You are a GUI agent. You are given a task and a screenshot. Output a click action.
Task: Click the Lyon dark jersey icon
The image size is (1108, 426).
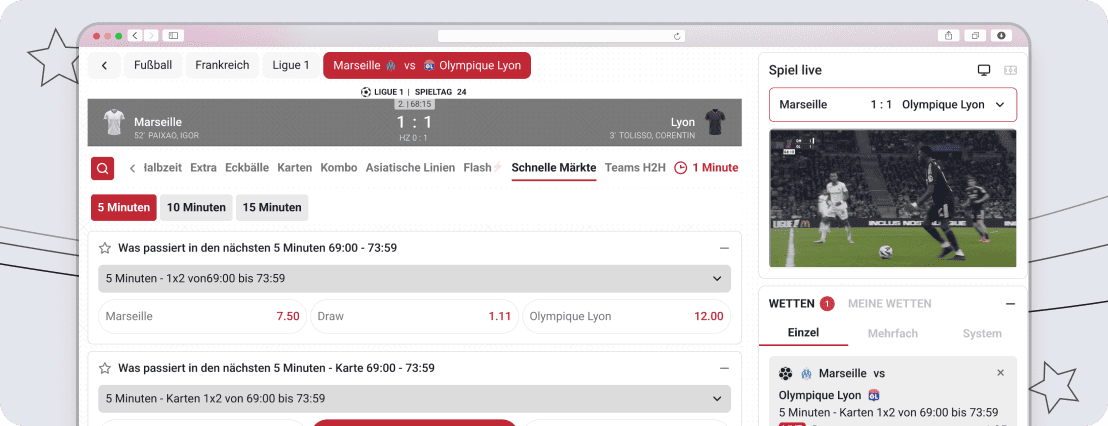tap(715, 122)
